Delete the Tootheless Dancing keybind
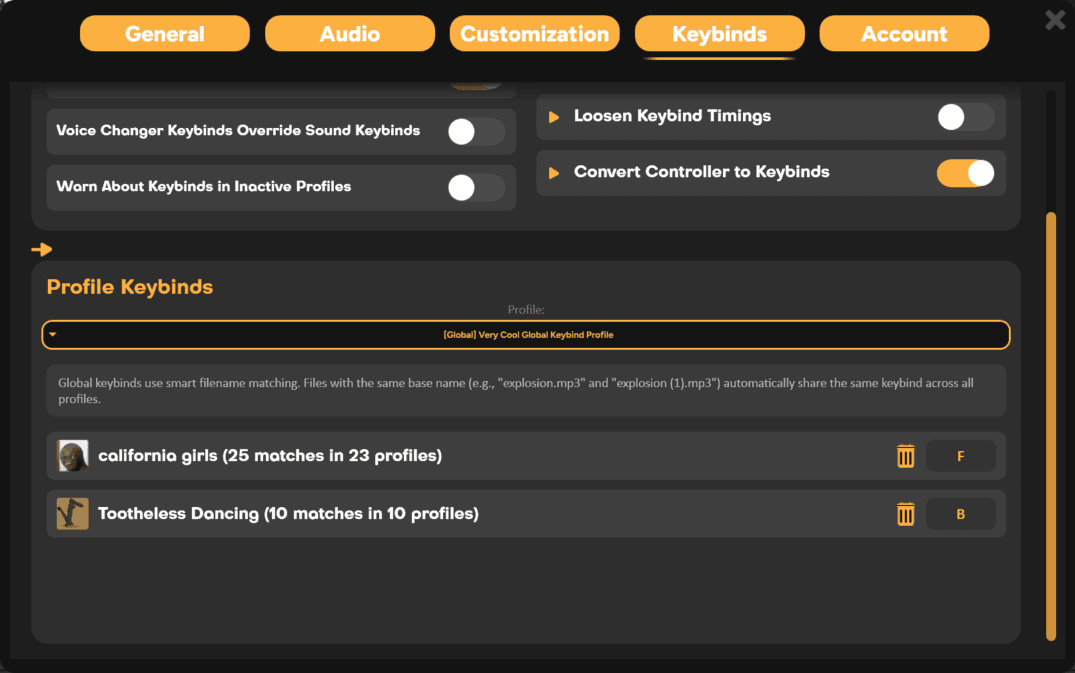Screen dimensions: 1075x673 point(906,514)
